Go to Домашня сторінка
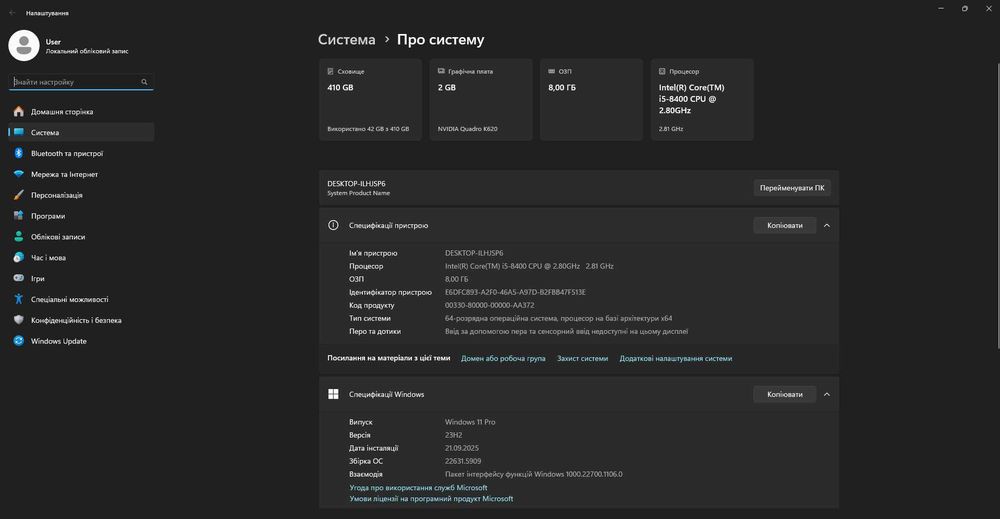Image resolution: width=1000 pixels, height=519 pixels. click(x=61, y=112)
